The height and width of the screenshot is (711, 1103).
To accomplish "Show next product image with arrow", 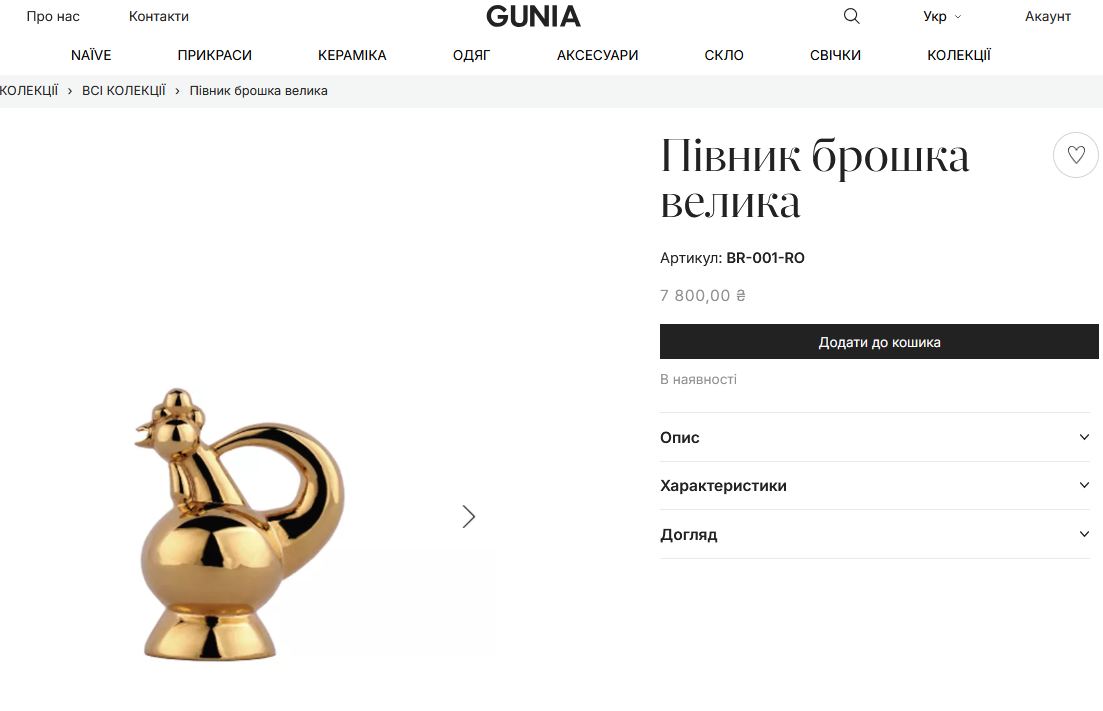I will [468, 517].
